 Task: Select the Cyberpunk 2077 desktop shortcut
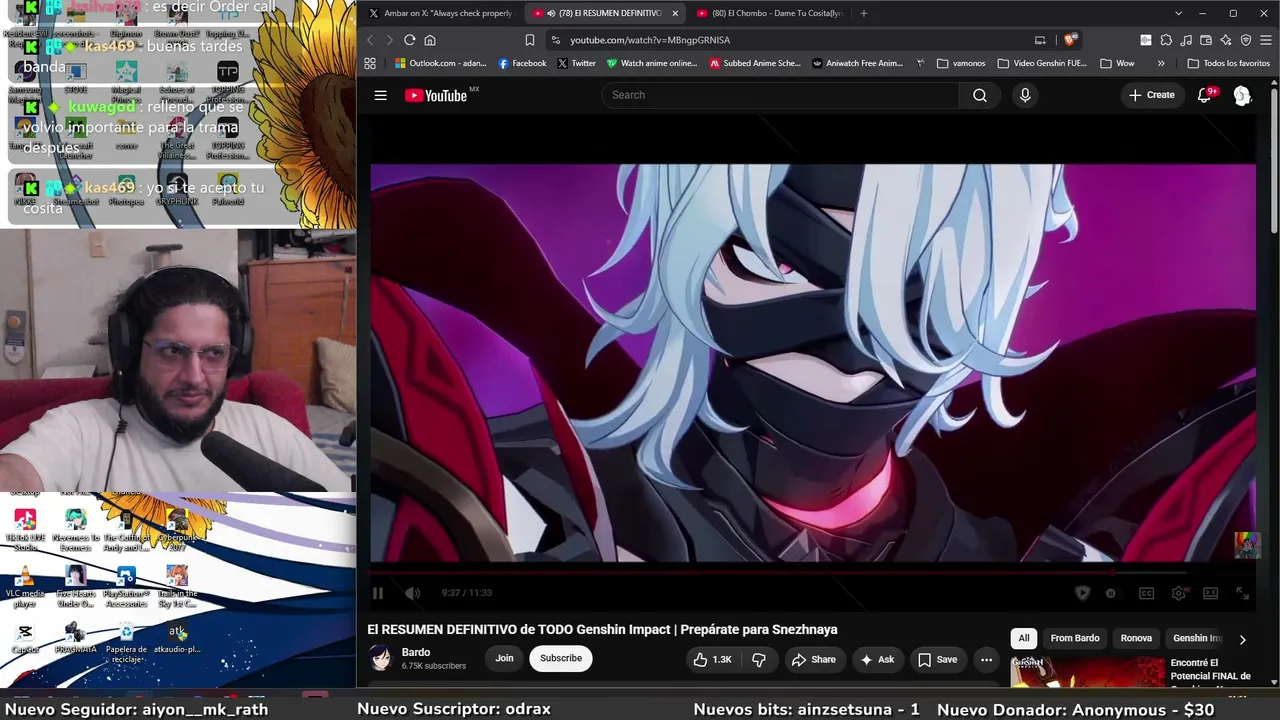[x=177, y=530]
